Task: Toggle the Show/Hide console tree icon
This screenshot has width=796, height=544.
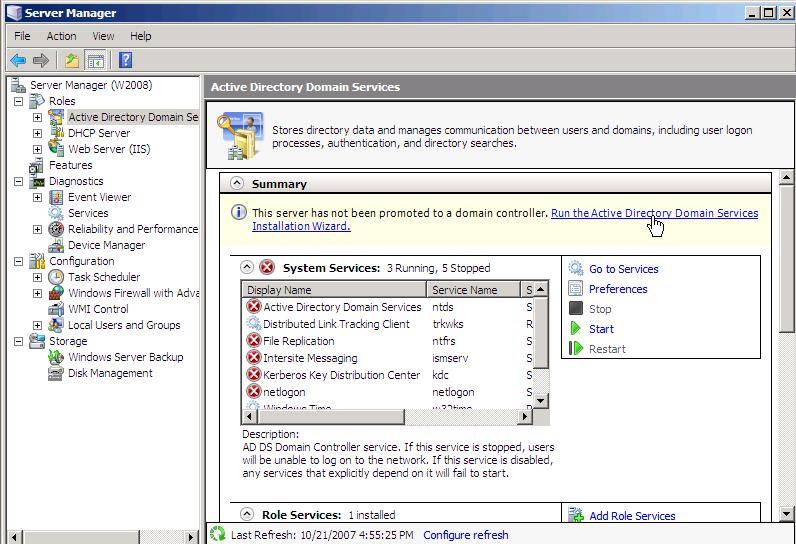Action: (x=95, y=60)
